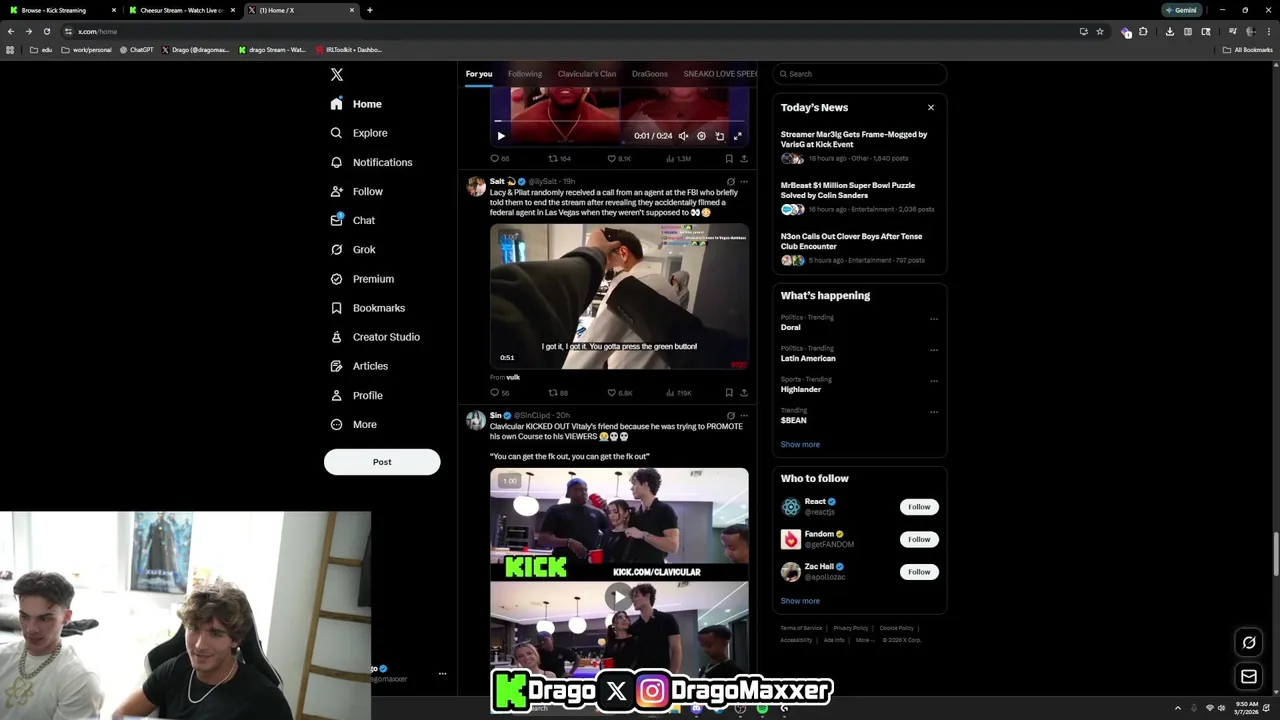Open more options on Sin's post
The image size is (1280, 720).
[x=743, y=416]
